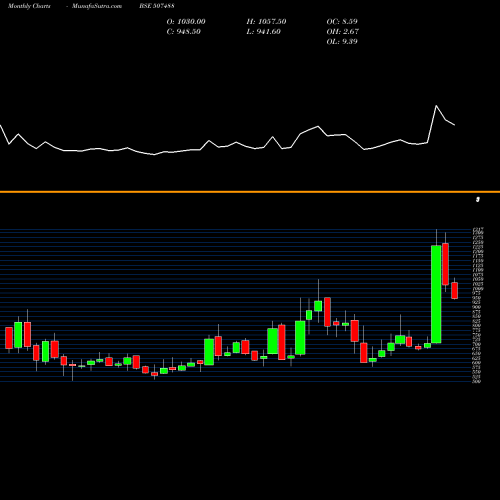Image resolution: width=500 pixels, height=500 pixels.
Task: Click the tallest green candlestick
Action: point(436,294)
